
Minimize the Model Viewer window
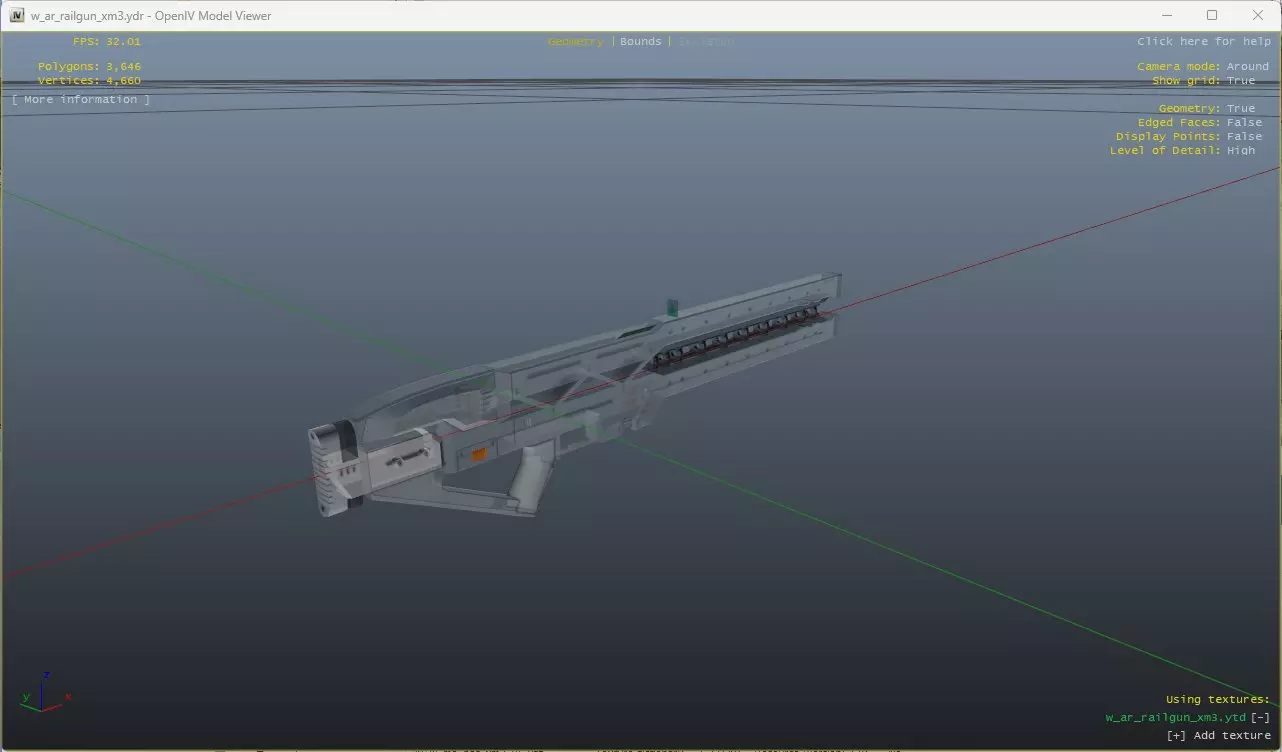pyautogui.click(x=1167, y=15)
